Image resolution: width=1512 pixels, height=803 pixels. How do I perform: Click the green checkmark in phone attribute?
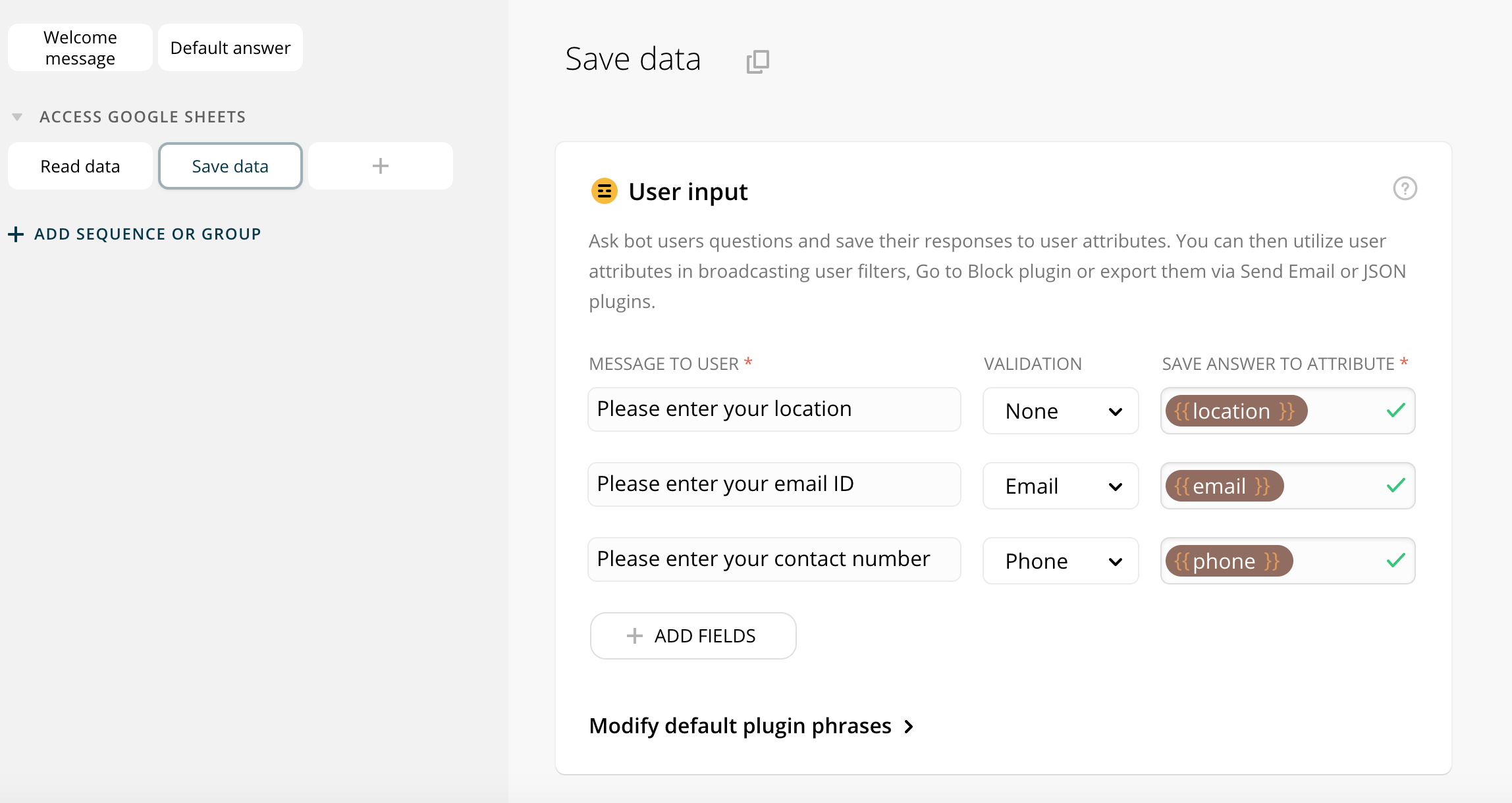(1395, 561)
